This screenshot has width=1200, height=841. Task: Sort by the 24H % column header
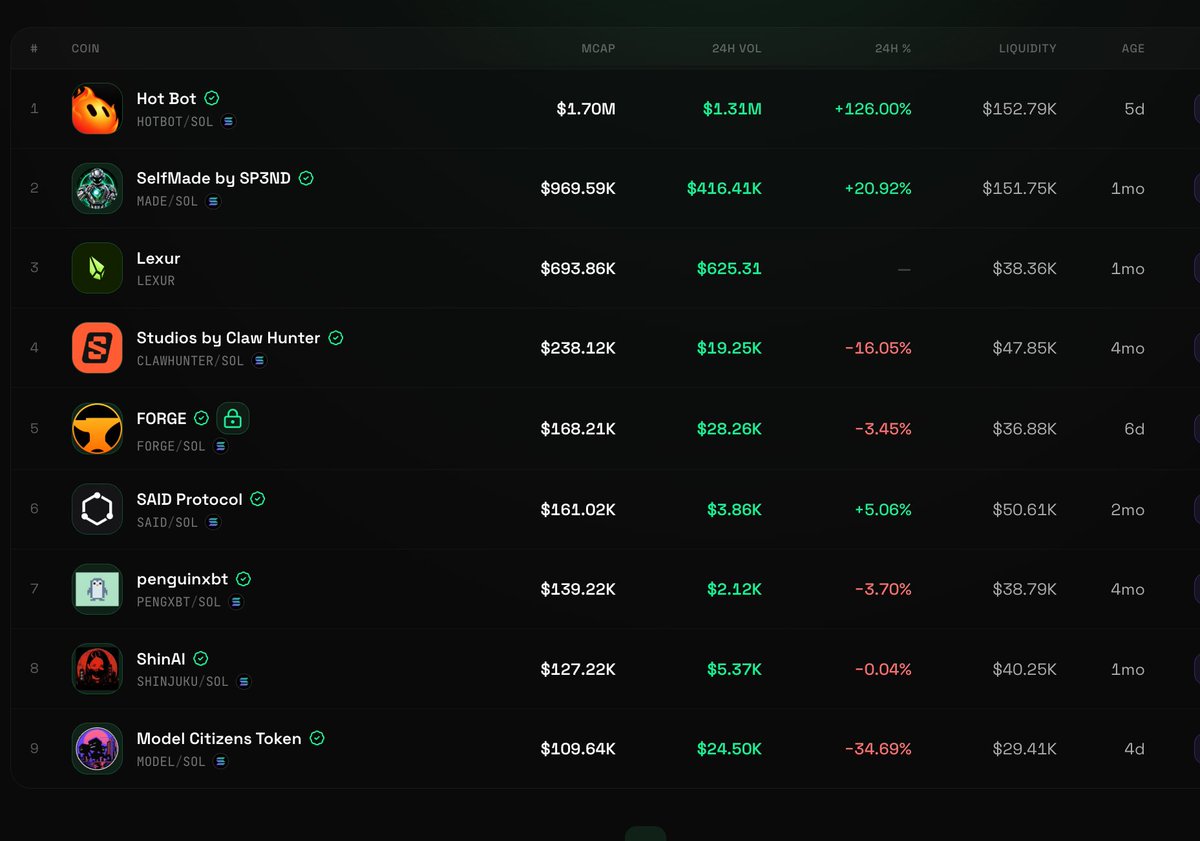[892, 48]
